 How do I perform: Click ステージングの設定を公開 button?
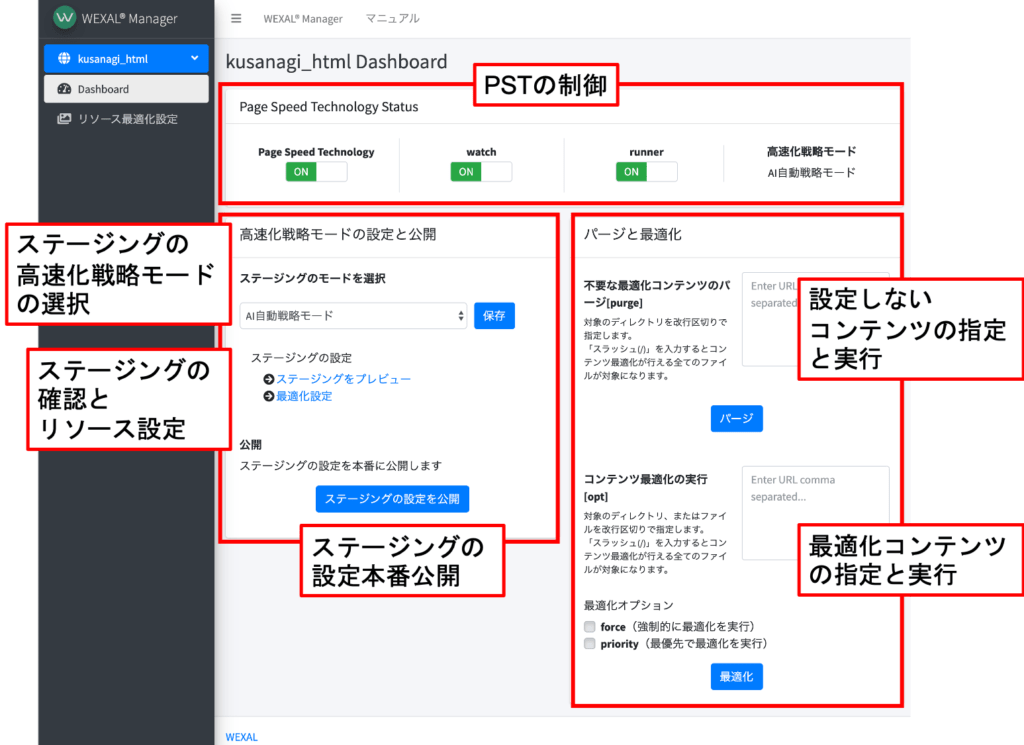coord(392,499)
